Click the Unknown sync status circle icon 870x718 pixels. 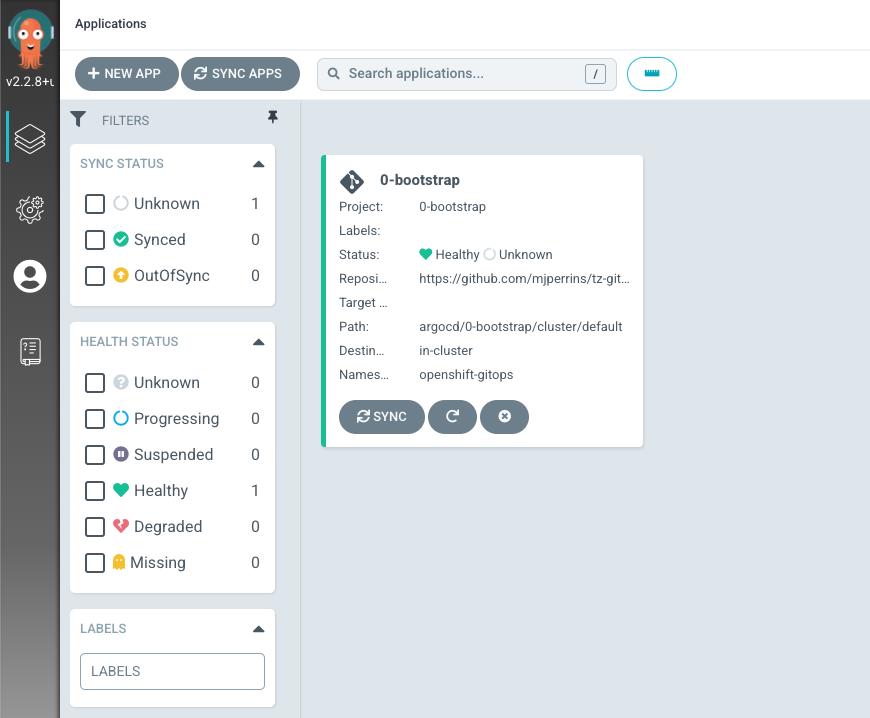tap(121, 203)
